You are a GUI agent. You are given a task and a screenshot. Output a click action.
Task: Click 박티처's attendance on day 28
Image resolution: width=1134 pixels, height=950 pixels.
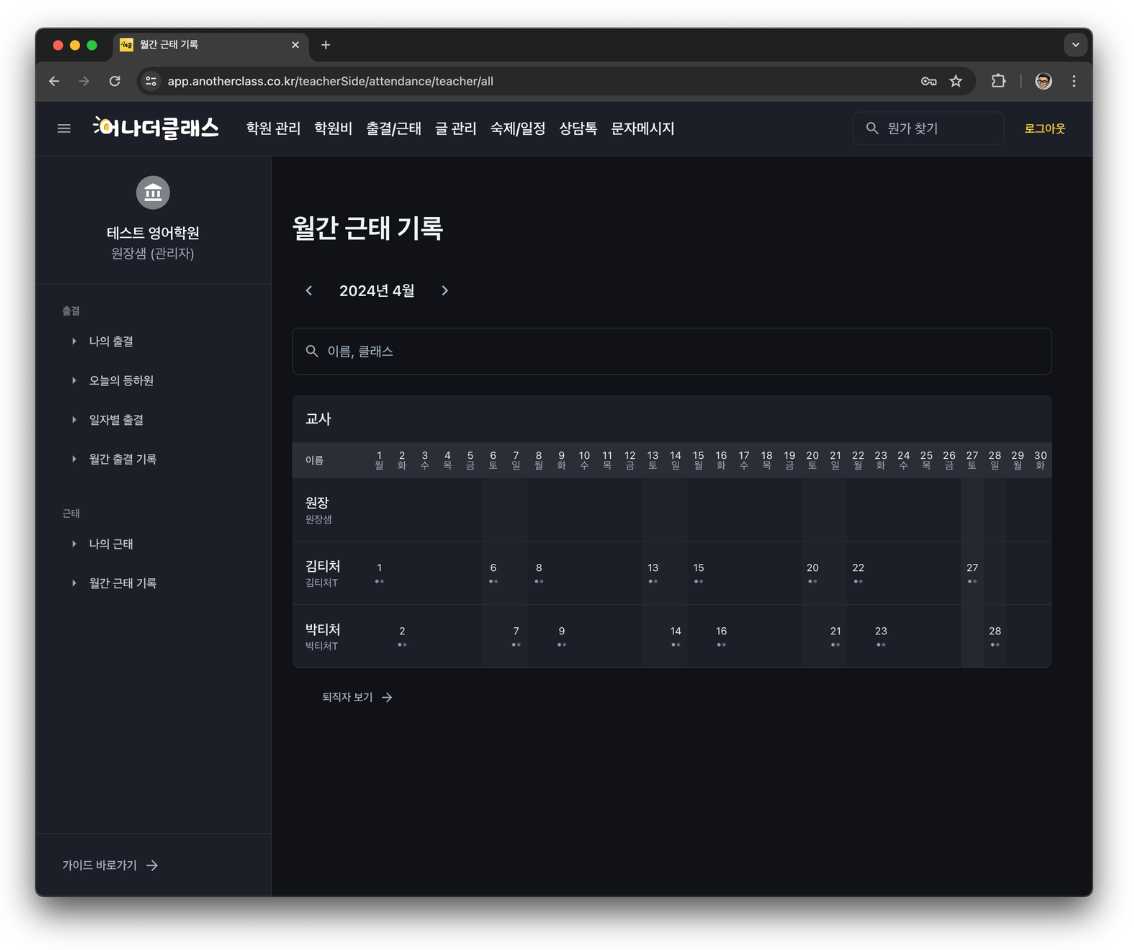pos(995,636)
